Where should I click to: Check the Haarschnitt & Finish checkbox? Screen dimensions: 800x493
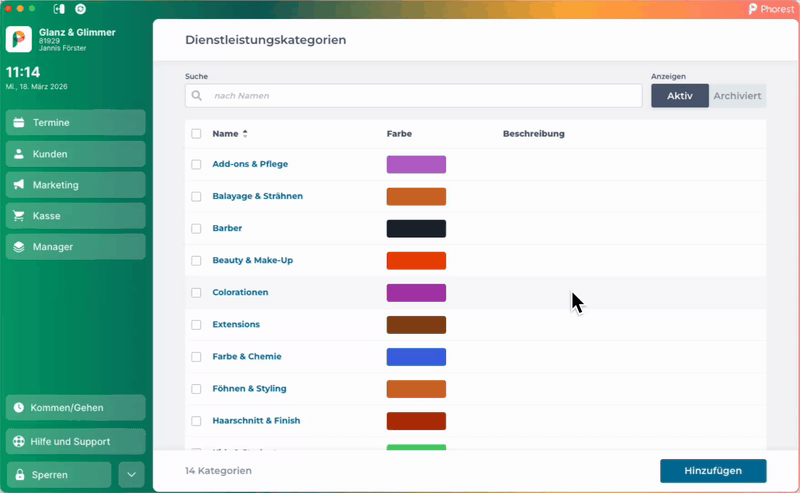[196, 421]
